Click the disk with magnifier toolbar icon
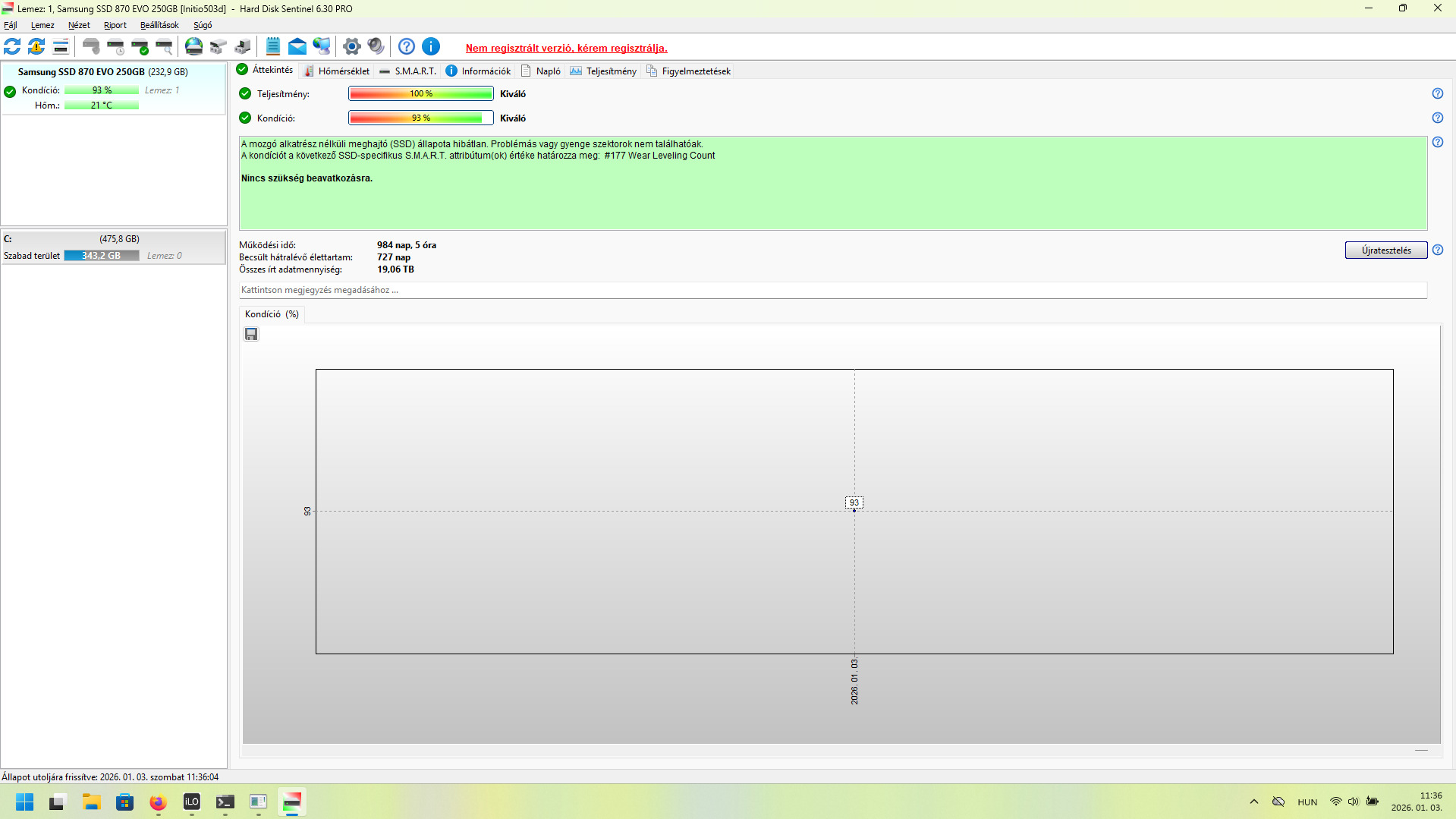Screen dimensions: 1456x819 pyautogui.click(x=164, y=46)
